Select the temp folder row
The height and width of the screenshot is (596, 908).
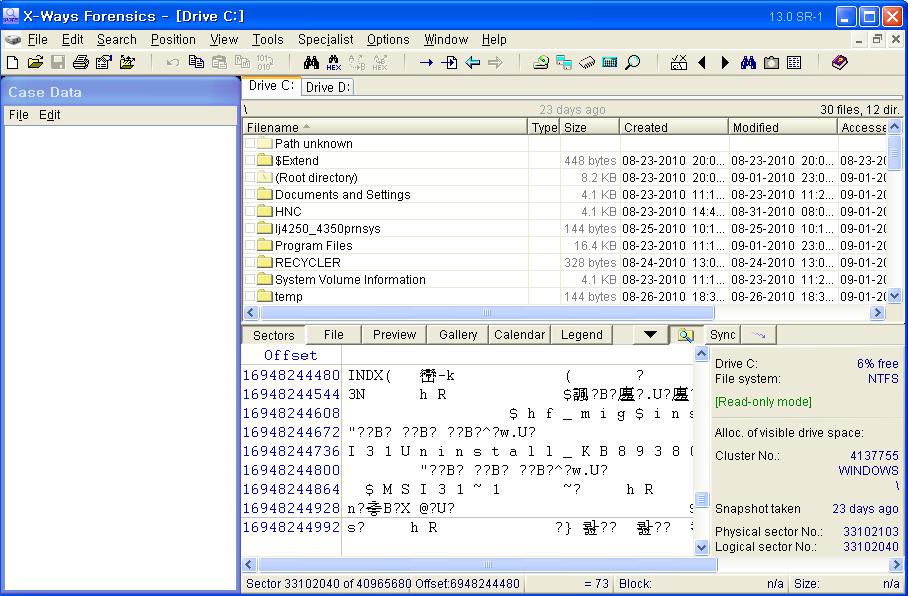point(565,297)
